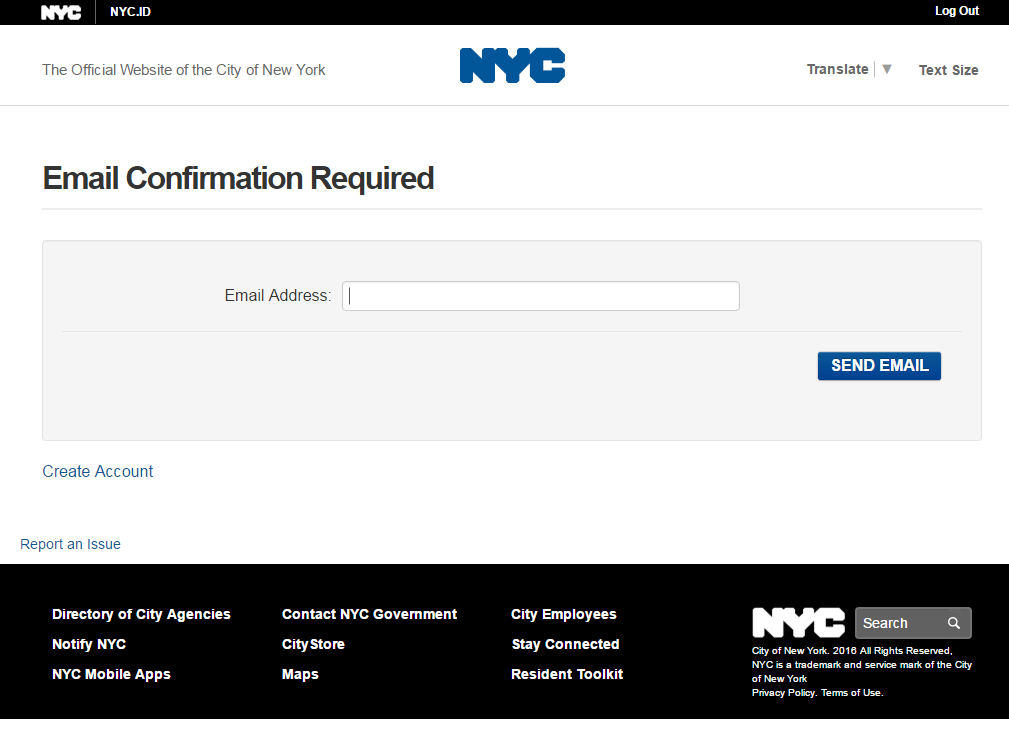Click the footer Search text field

(x=897, y=623)
